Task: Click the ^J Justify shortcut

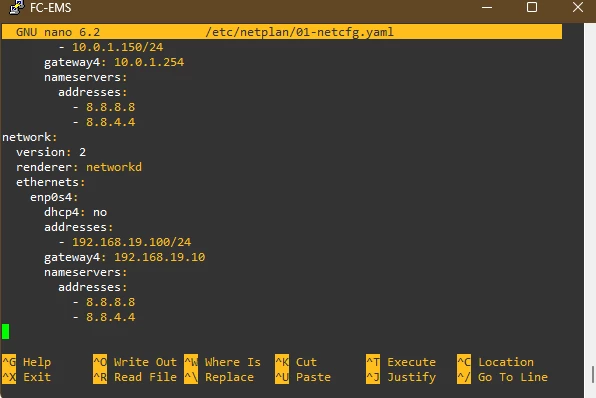Action: (401, 377)
